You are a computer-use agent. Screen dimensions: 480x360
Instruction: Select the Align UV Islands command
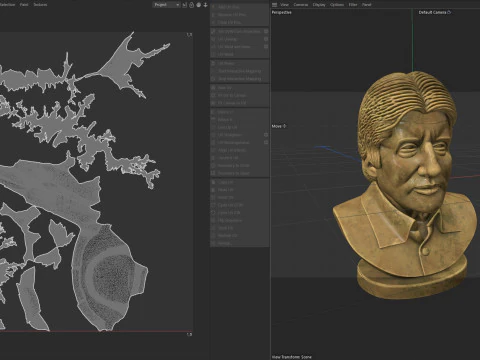[x=240, y=150]
